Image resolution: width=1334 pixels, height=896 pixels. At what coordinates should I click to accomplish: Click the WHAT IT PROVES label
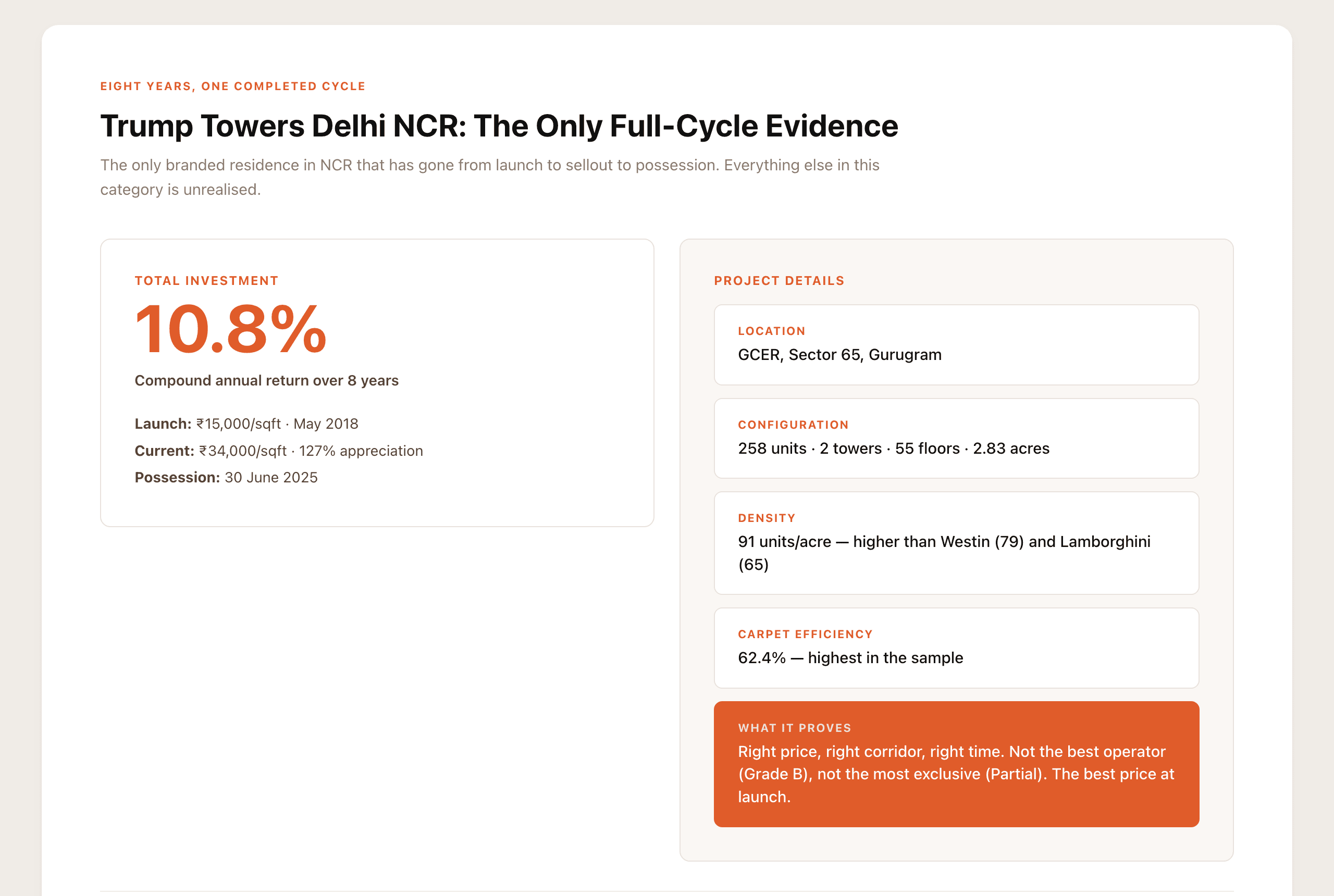point(795,728)
